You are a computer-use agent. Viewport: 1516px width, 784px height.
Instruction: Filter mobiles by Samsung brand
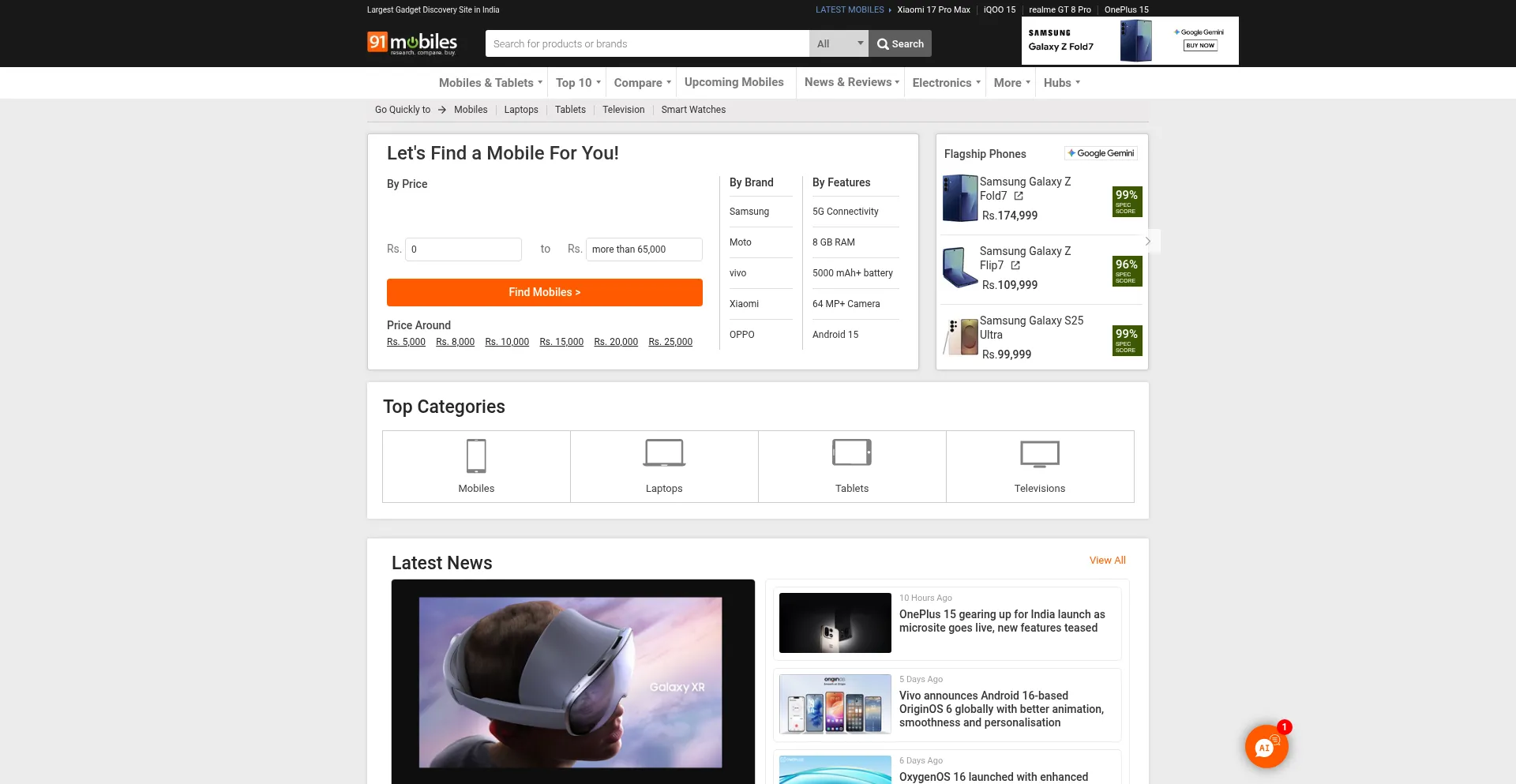coord(749,212)
